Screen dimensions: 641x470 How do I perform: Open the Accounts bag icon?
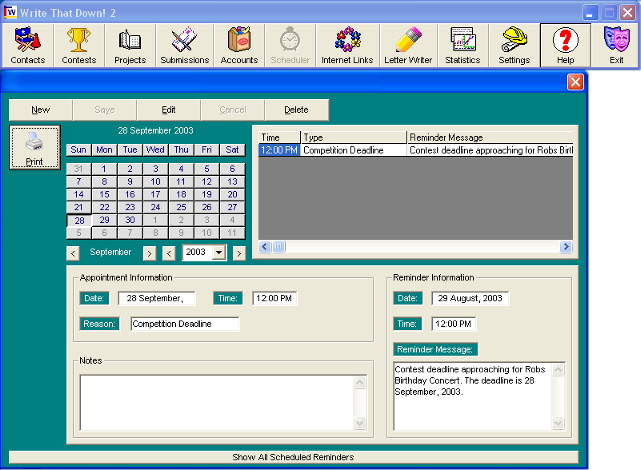pyautogui.click(x=239, y=45)
